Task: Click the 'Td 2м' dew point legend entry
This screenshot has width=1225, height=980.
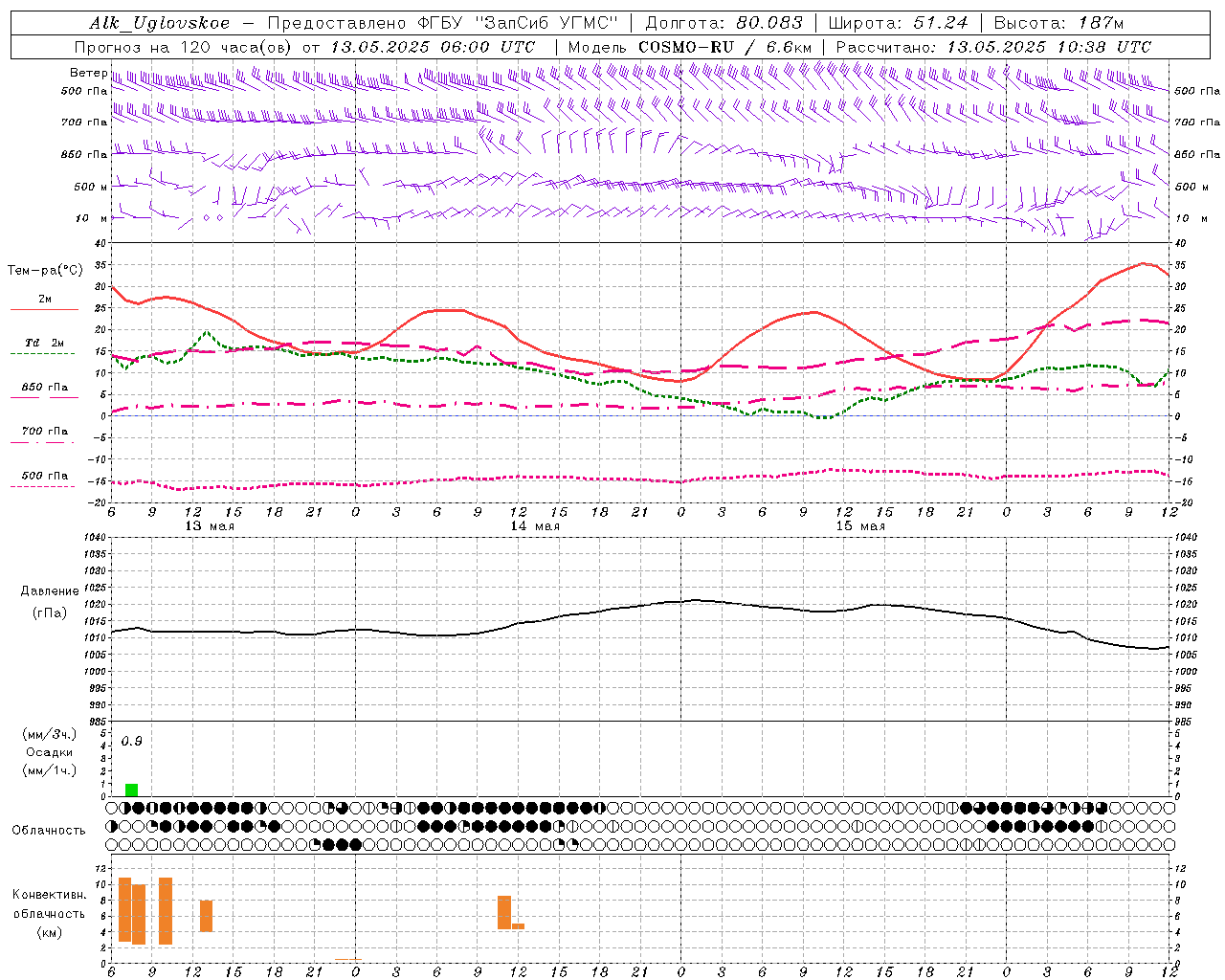Action: (x=44, y=343)
